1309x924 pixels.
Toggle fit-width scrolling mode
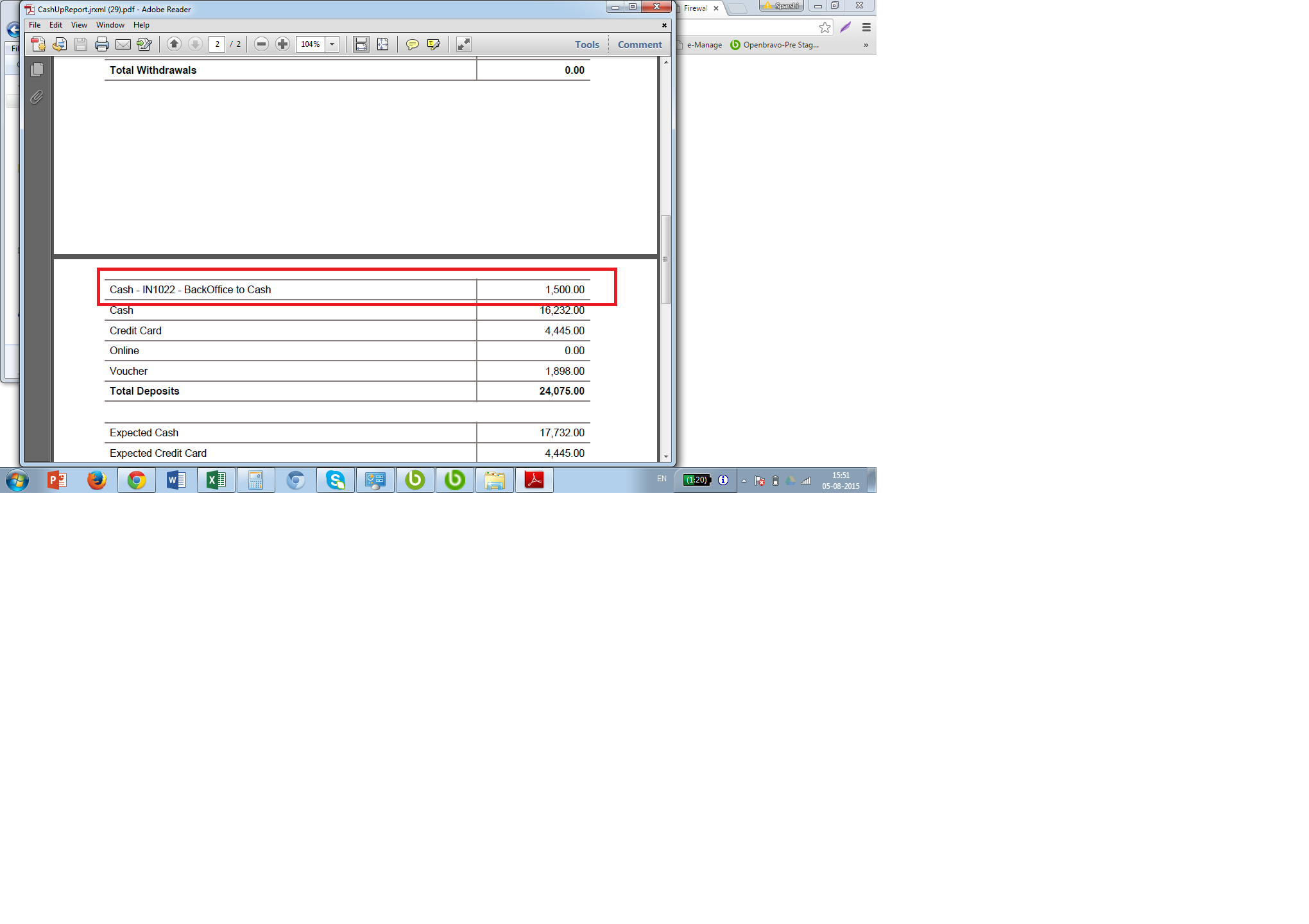pyautogui.click(x=361, y=44)
